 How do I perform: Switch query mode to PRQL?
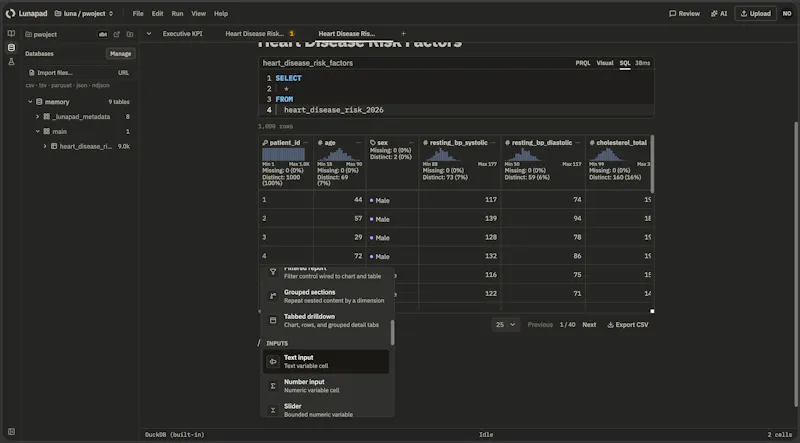pyautogui.click(x=583, y=63)
